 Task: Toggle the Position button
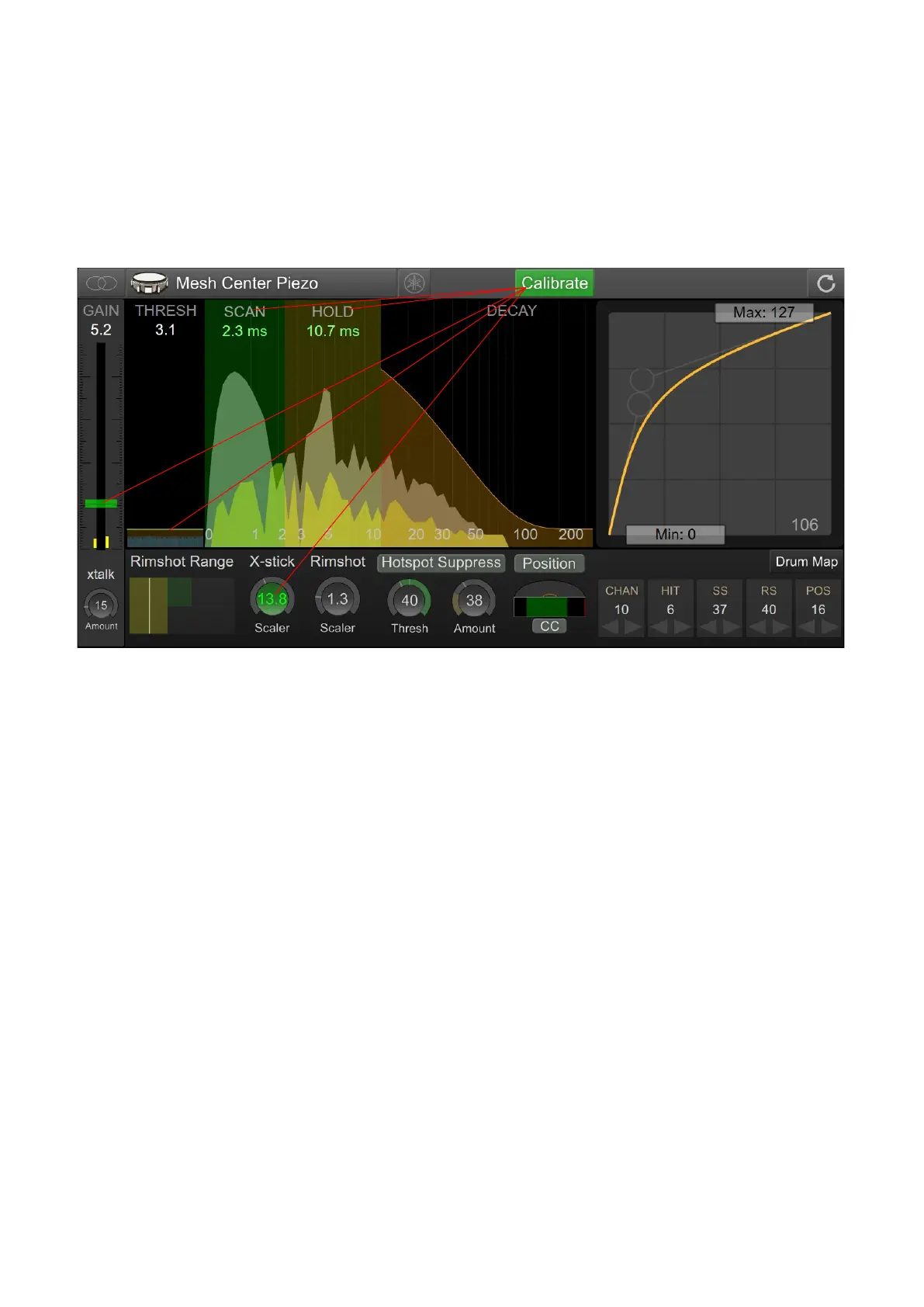click(x=549, y=563)
